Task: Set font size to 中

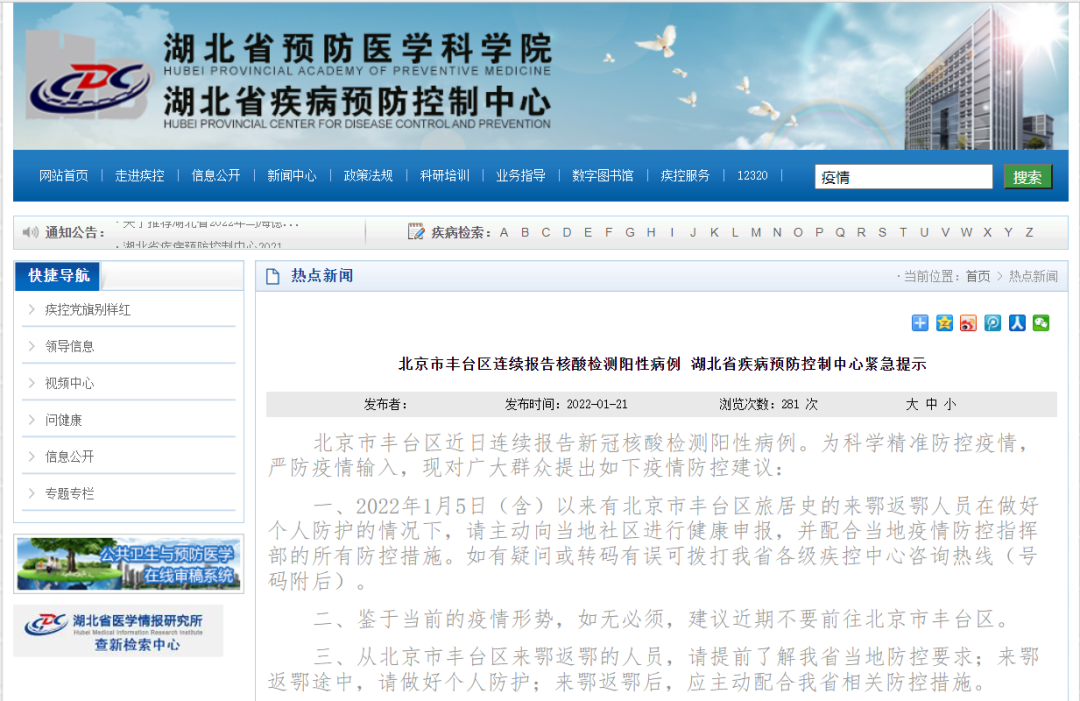Action: (x=931, y=404)
